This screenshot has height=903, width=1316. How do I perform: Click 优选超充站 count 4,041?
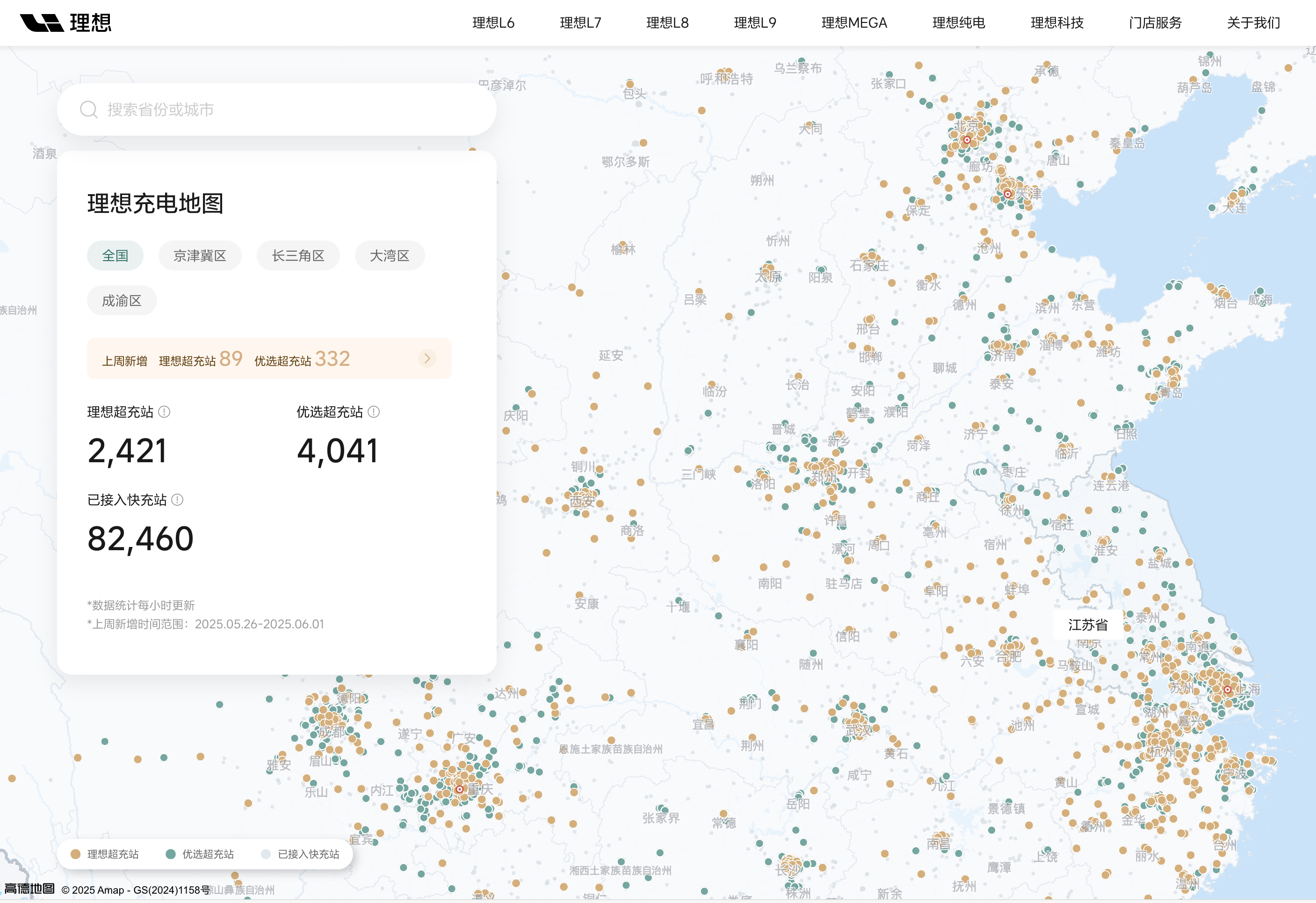pos(338,451)
